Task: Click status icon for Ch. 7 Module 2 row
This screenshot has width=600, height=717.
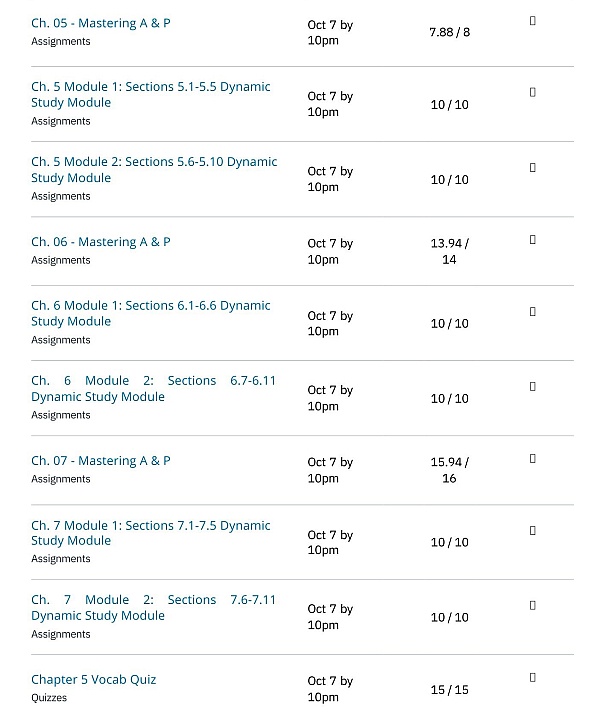Action: [533, 605]
